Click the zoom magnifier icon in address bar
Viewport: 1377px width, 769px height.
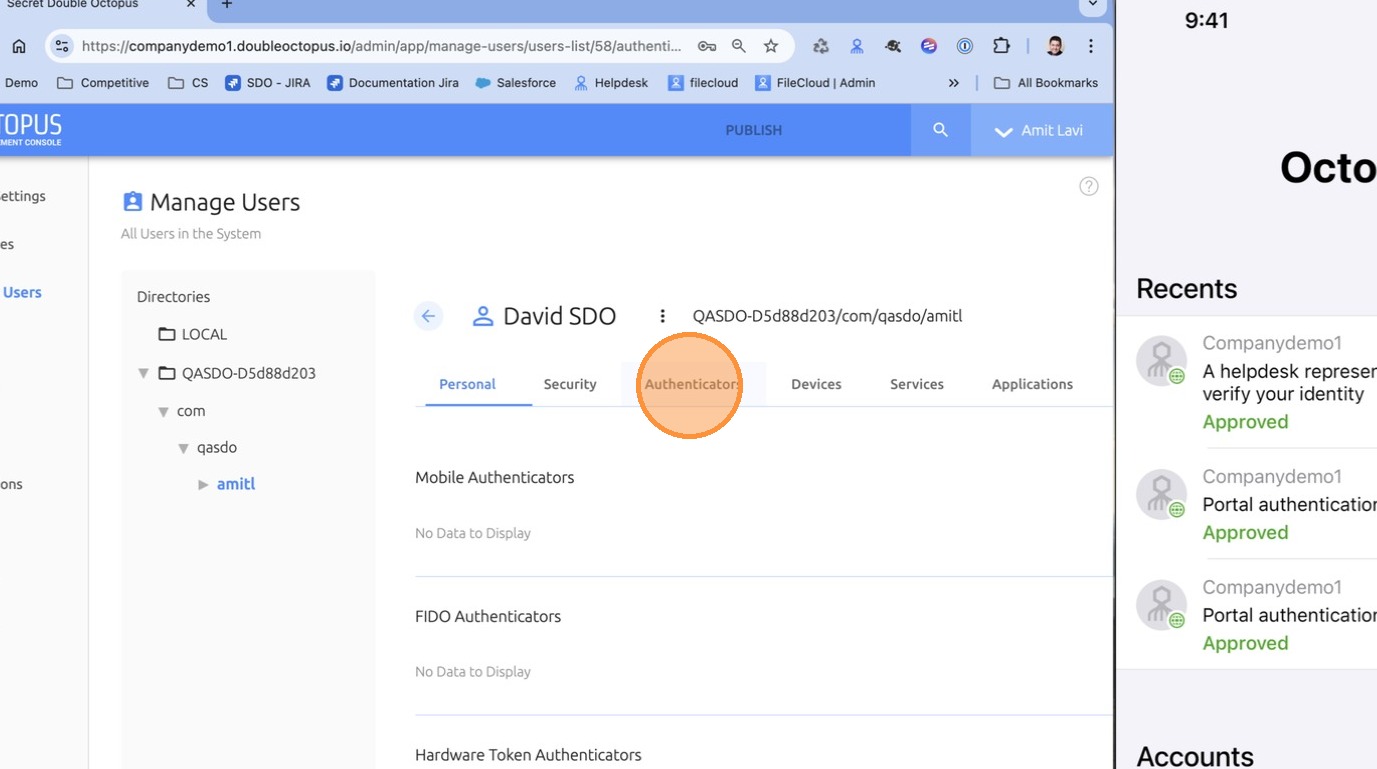739,46
